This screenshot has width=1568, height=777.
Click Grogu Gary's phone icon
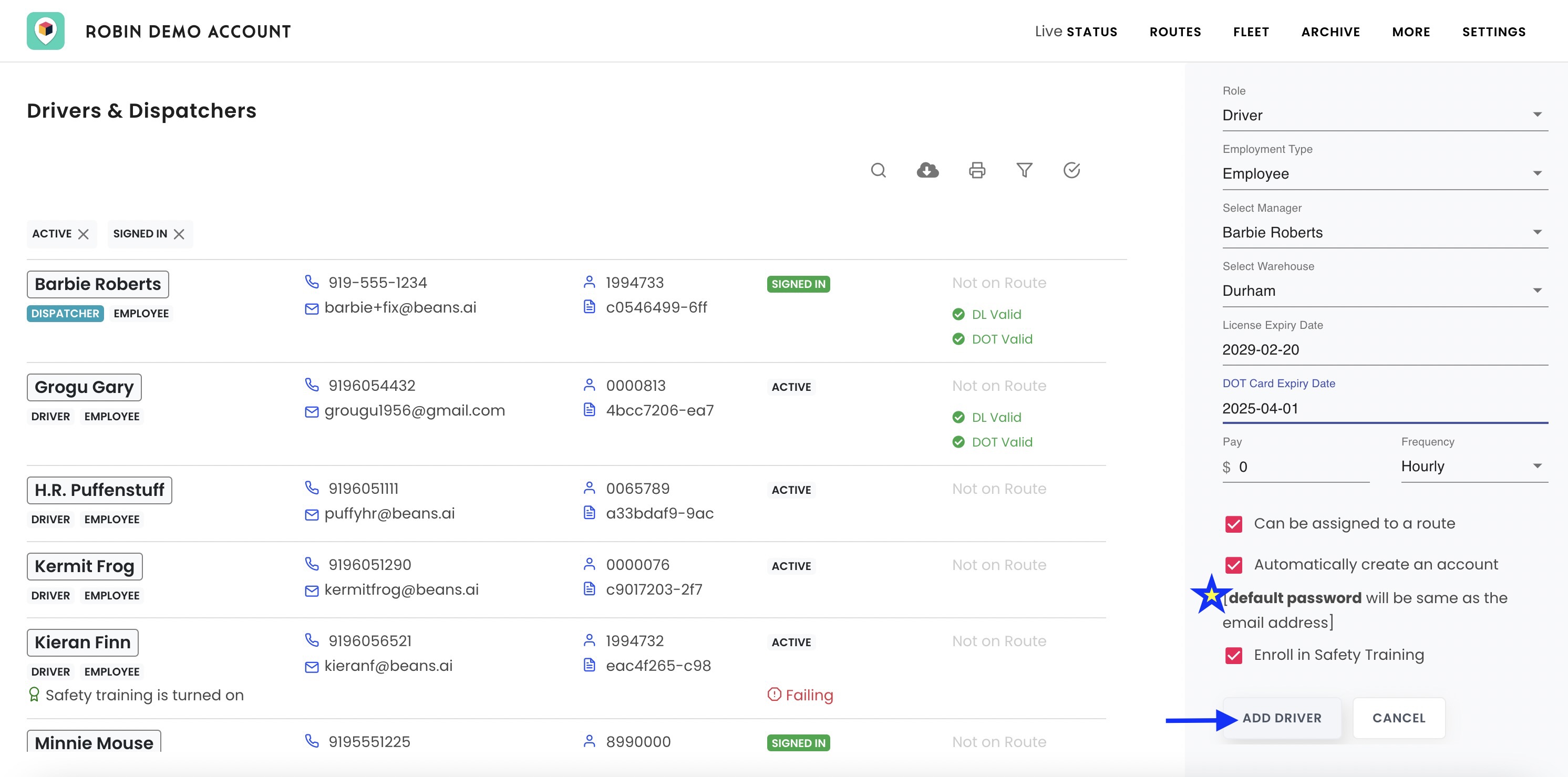coord(312,385)
